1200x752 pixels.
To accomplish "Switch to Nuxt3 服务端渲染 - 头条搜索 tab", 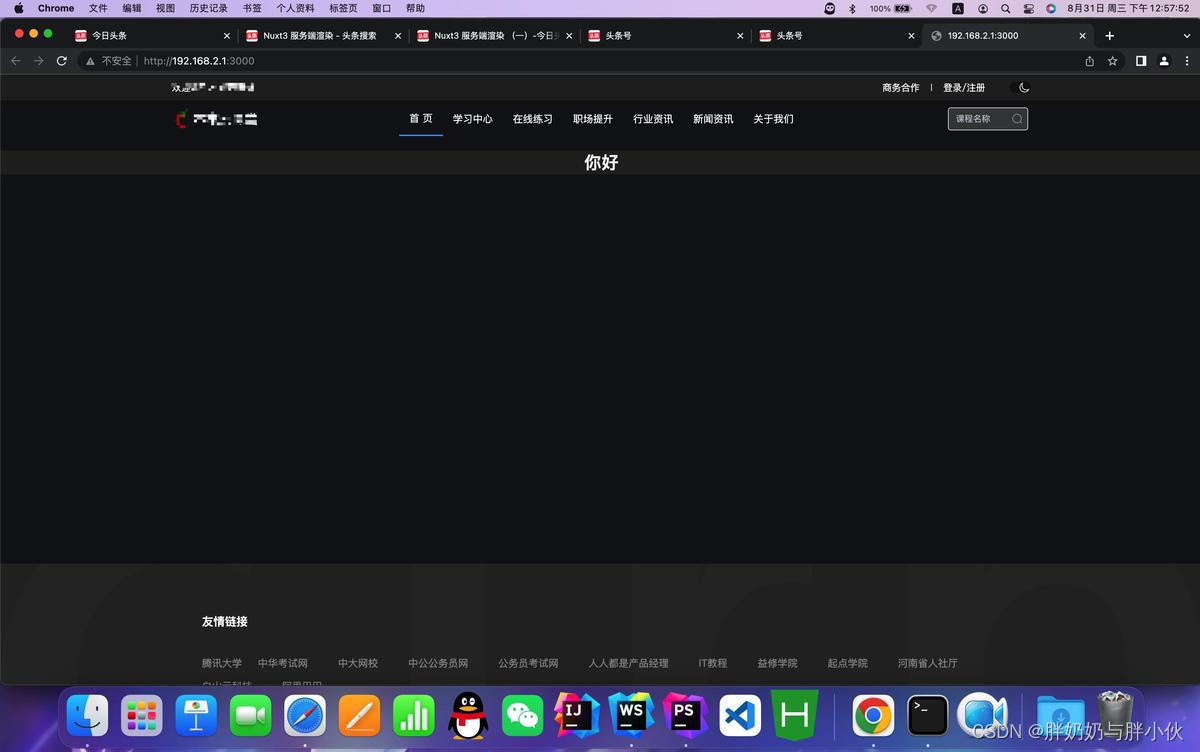I will pyautogui.click(x=323, y=35).
